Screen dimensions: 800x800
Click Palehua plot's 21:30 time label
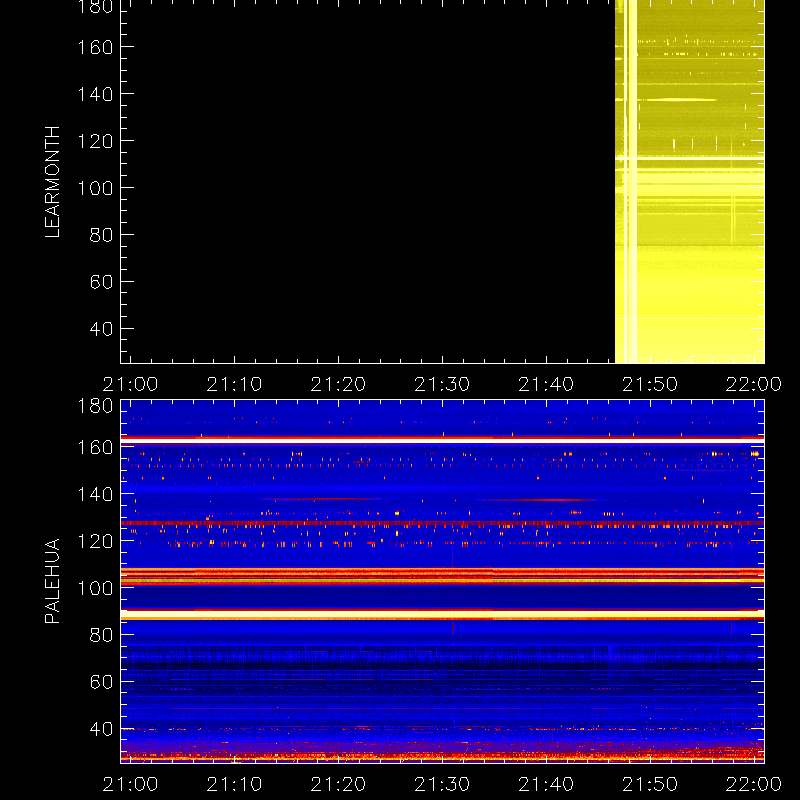point(442,784)
